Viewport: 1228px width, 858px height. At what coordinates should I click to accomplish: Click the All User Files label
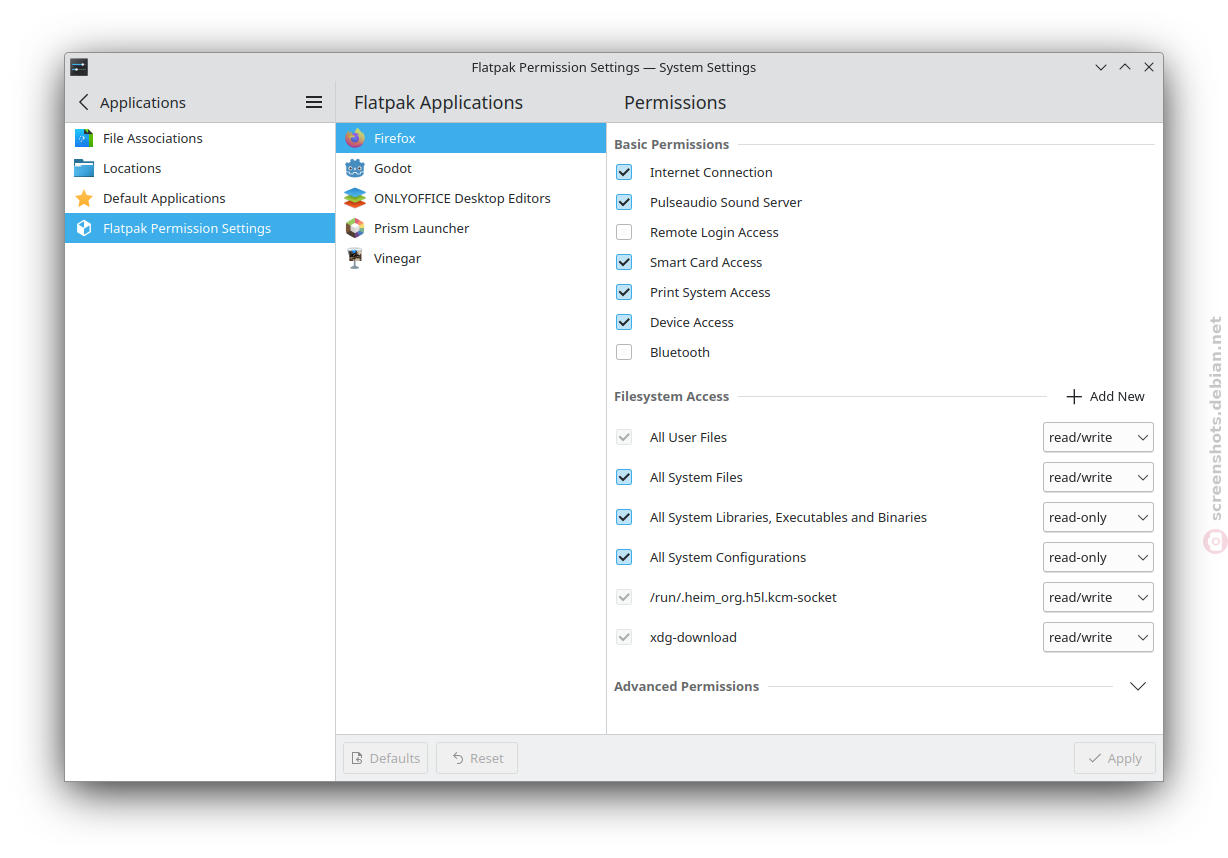pos(688,437)
